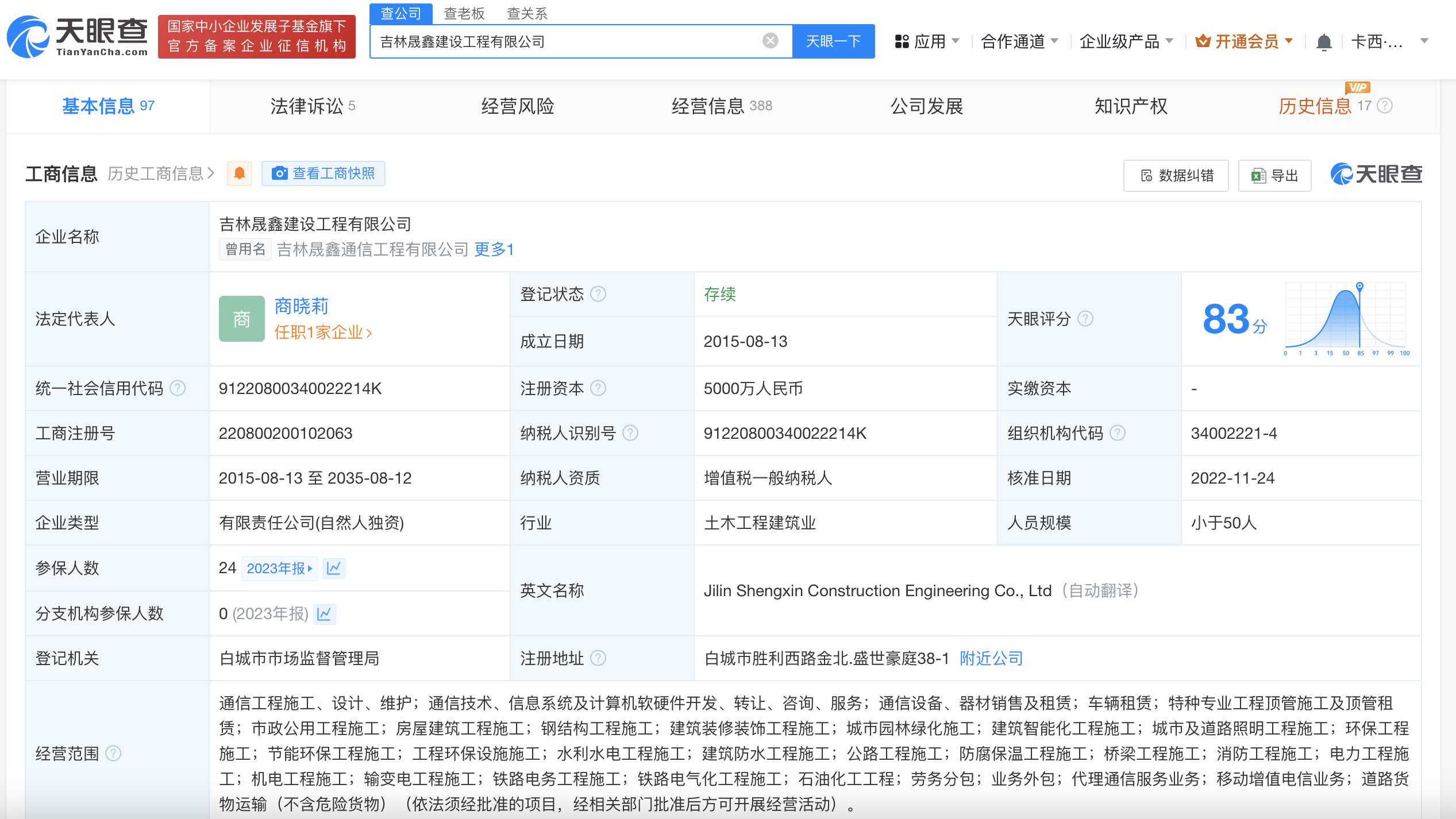1456x819 pixels.
Task: Click the 导出 export button
Action: pos(1275,175)
